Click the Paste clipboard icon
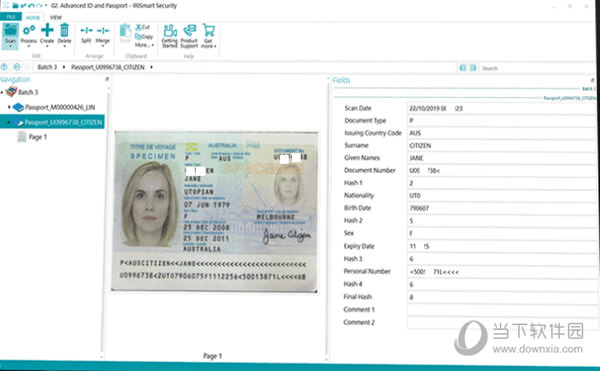The image size is (600, 371). click(125, 30)
